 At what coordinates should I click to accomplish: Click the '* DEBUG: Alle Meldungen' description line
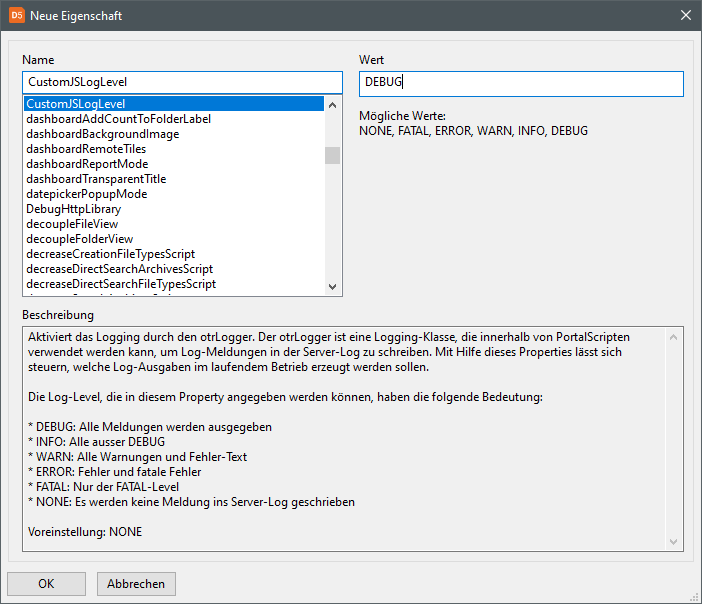coord(150,427)
